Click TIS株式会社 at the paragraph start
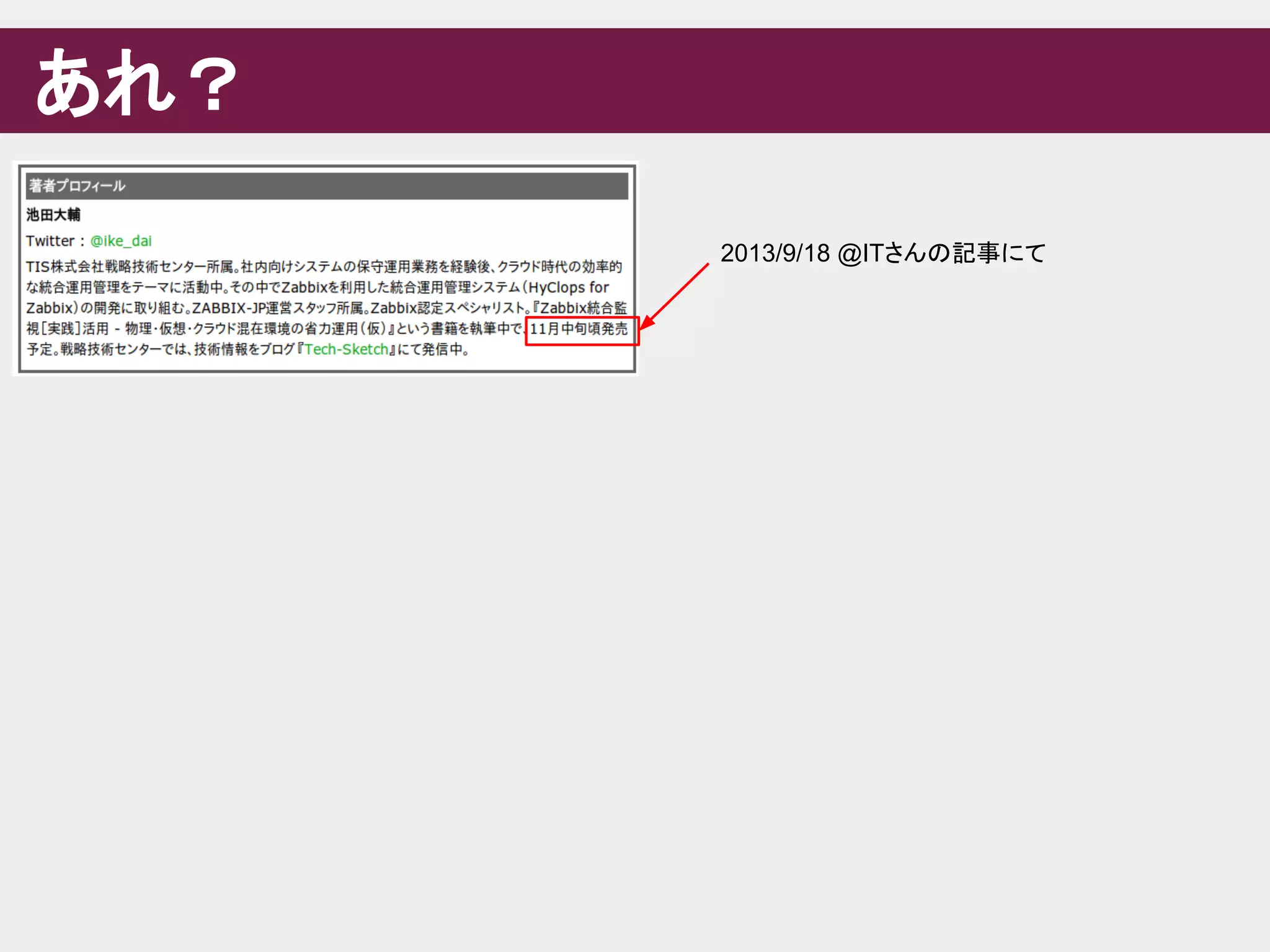 click(x=64, y=267)
